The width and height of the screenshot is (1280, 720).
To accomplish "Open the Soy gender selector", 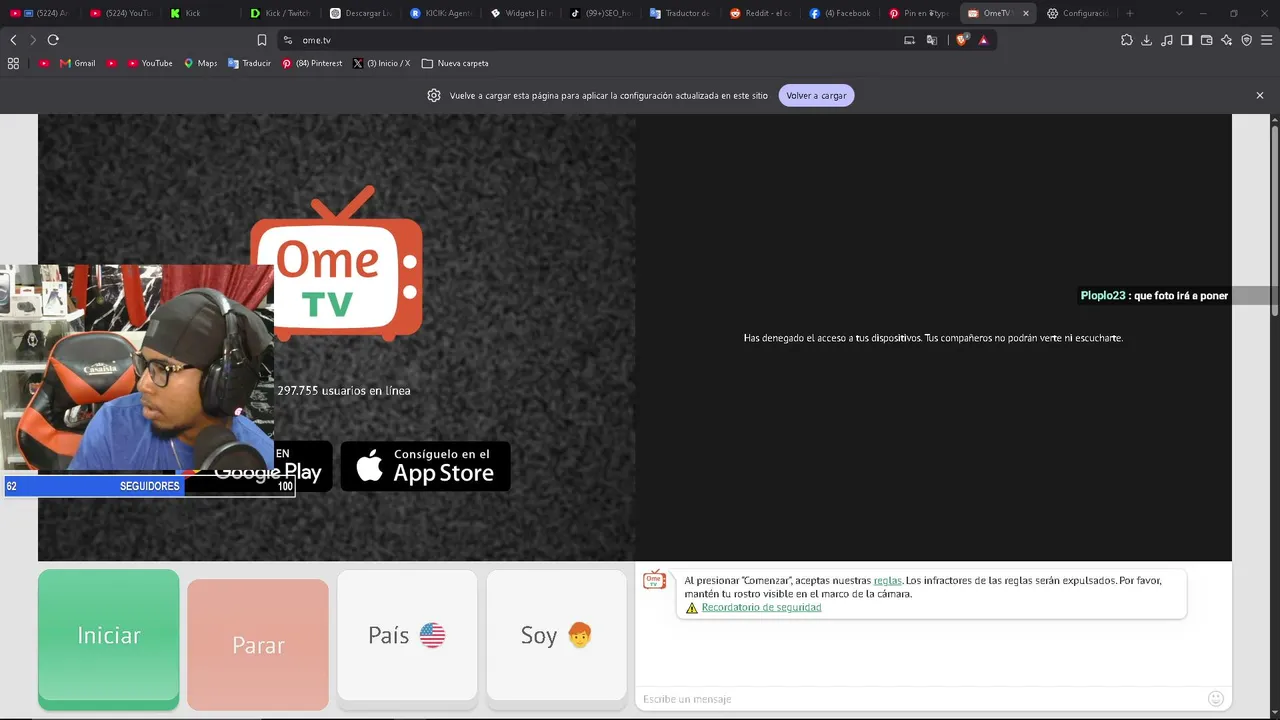I will pos(556,635).
